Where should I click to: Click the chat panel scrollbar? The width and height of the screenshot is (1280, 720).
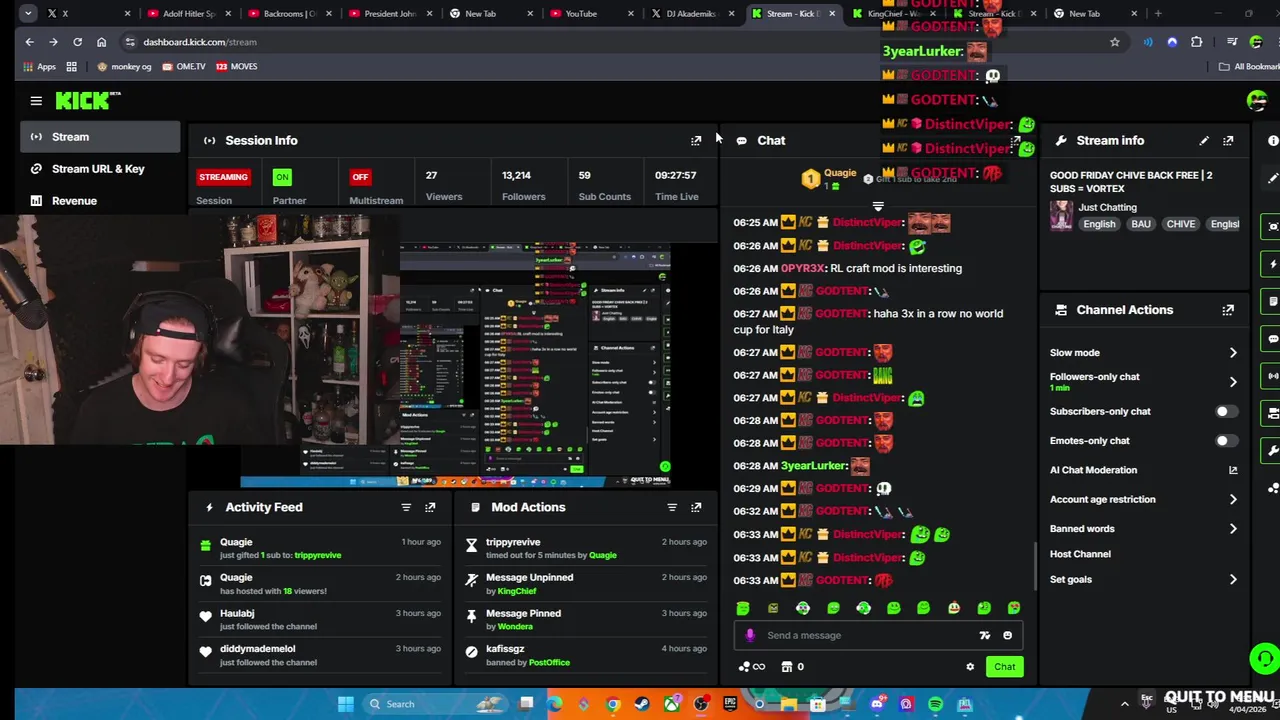coord(1035,567)
